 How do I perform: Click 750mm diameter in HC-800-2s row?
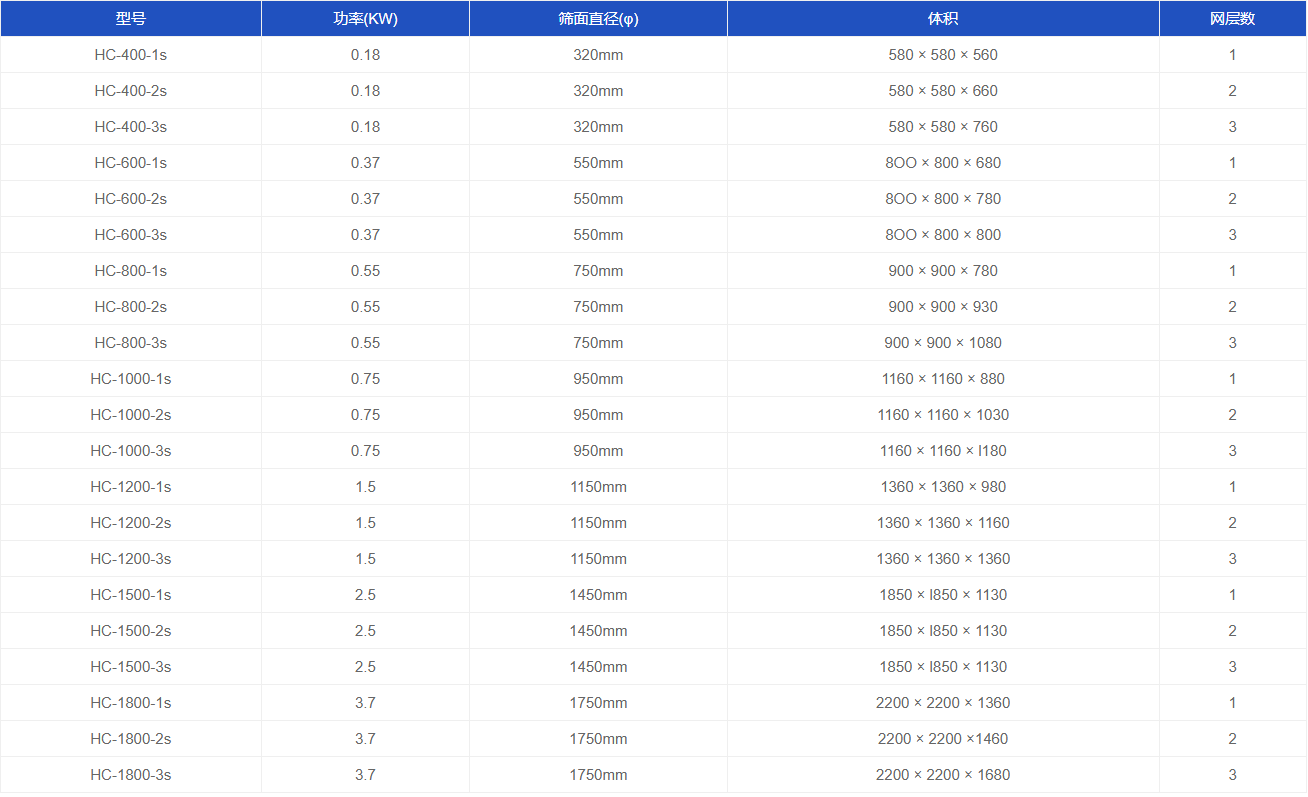click(x=599, y=307)
